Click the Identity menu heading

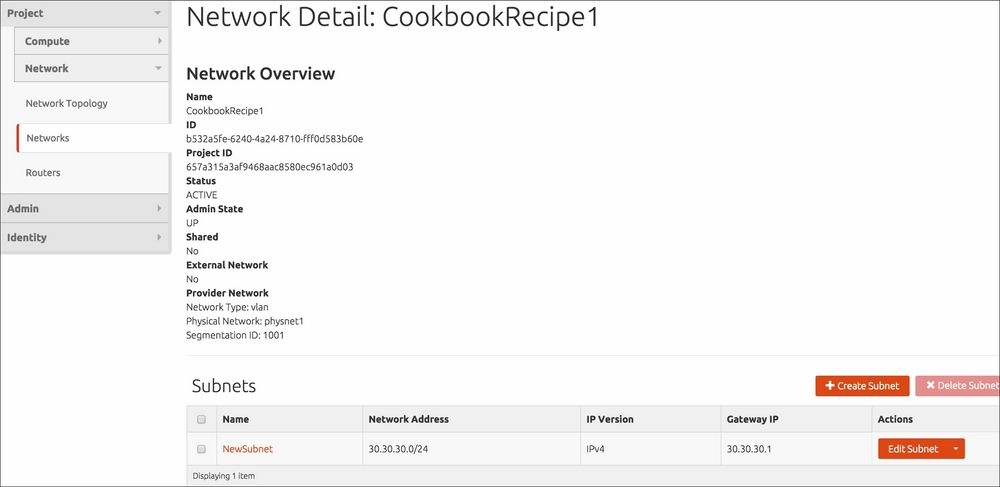coord(27,237)
